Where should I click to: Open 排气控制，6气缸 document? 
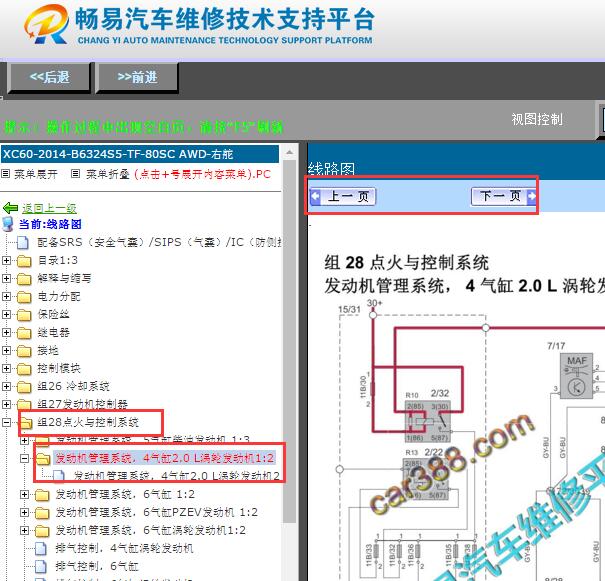(x=97, y=566)
